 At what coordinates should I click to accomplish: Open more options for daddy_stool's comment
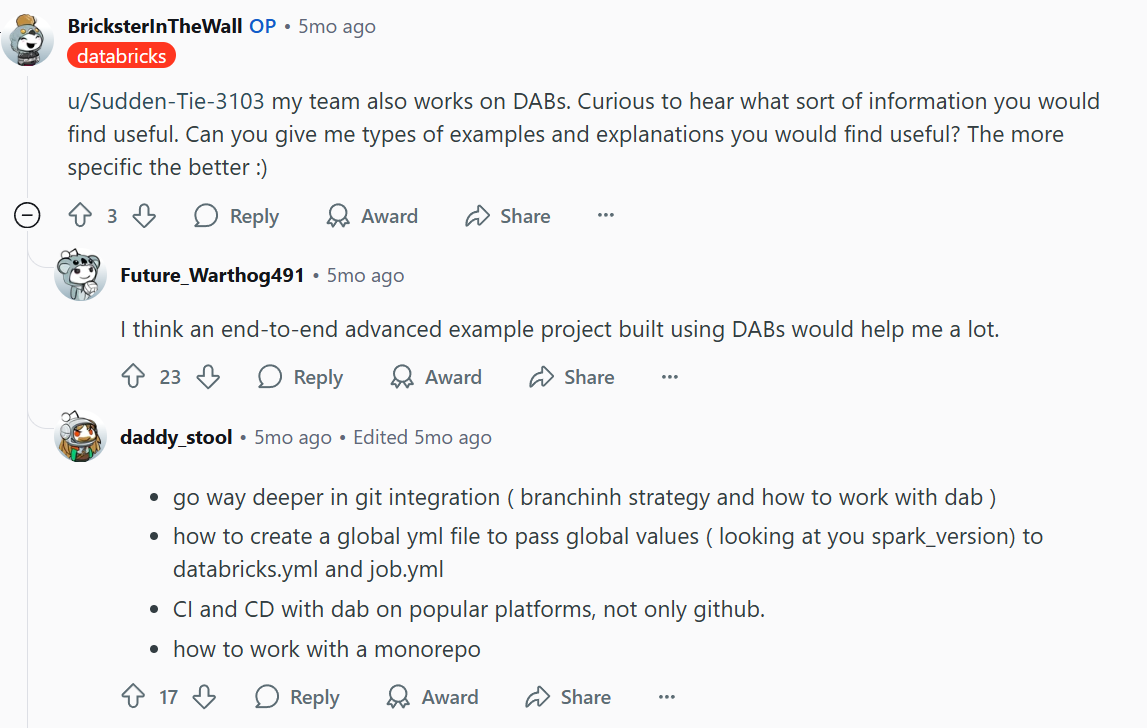pos(667,697)
